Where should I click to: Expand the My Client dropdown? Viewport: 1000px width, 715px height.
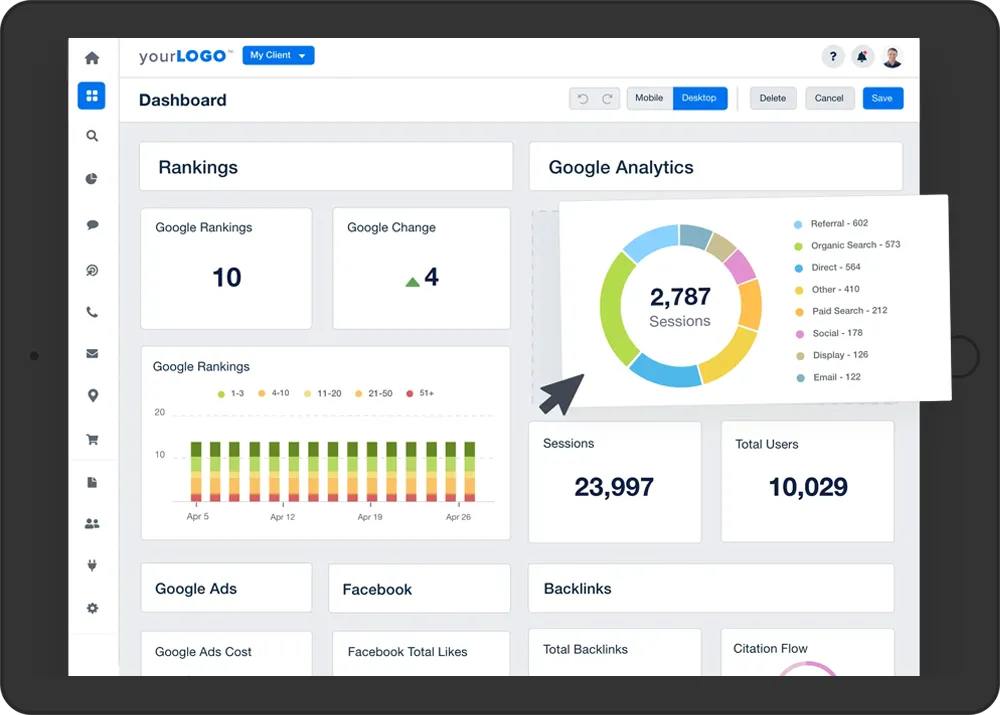[278, 55]
